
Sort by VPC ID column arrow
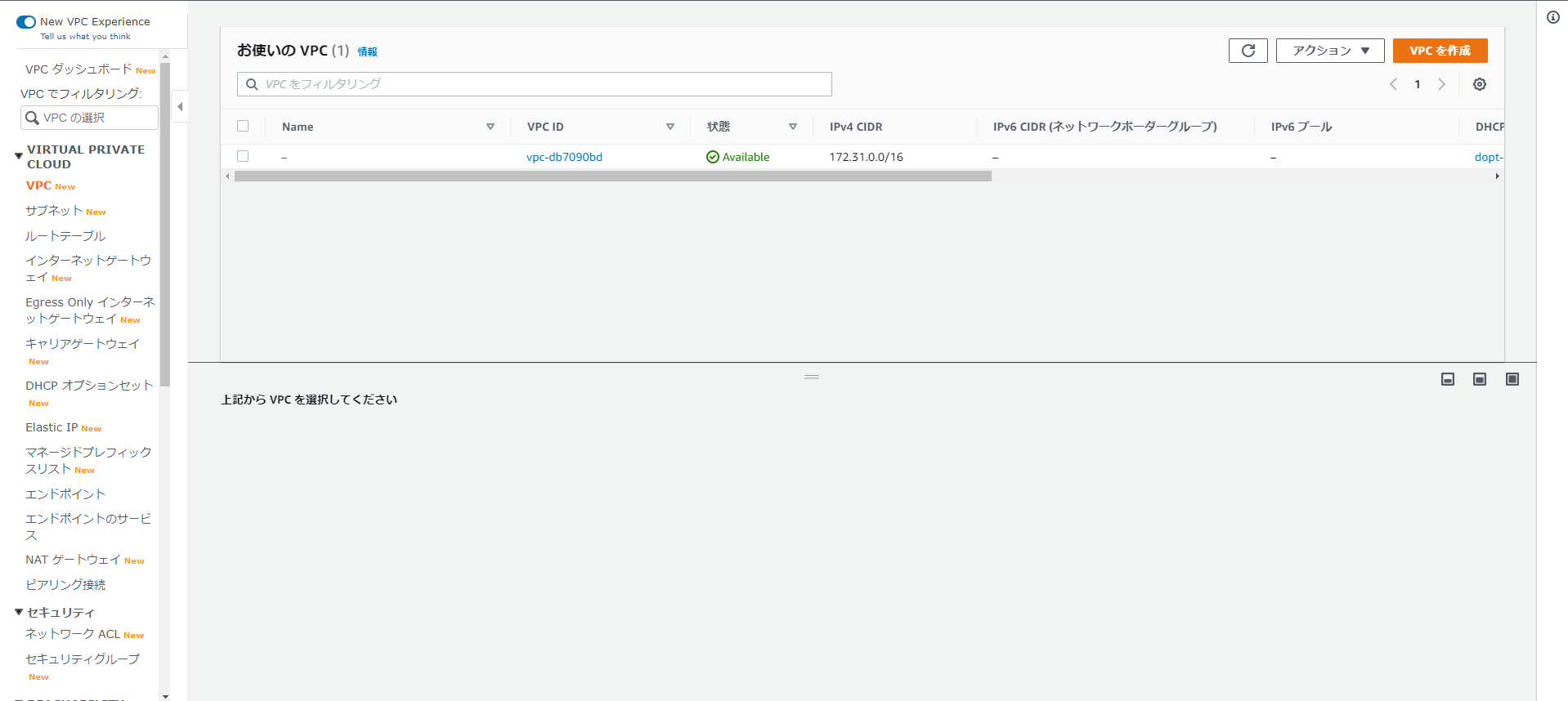coord(670,127)
